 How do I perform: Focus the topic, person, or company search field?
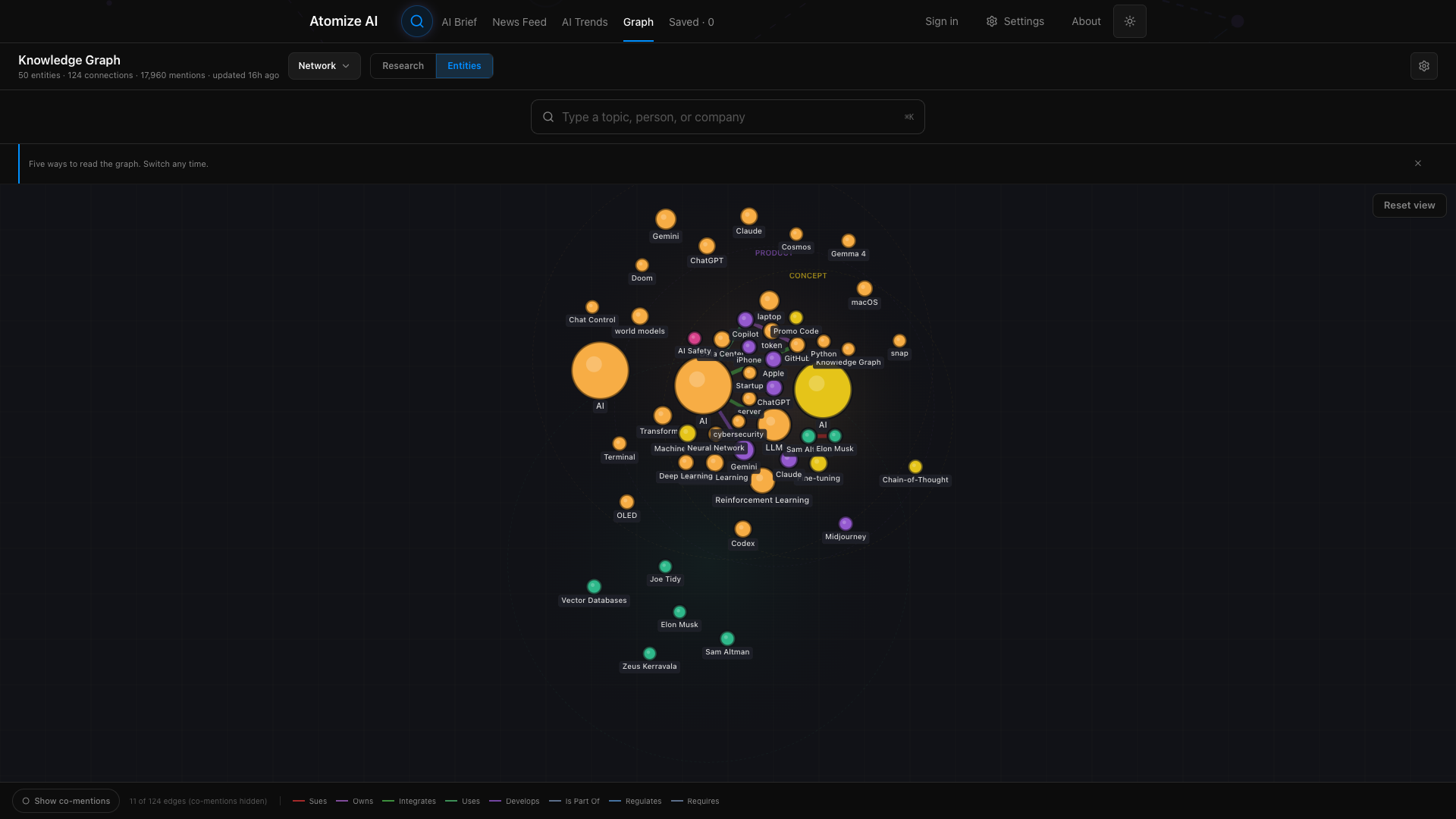click(728, 117)
